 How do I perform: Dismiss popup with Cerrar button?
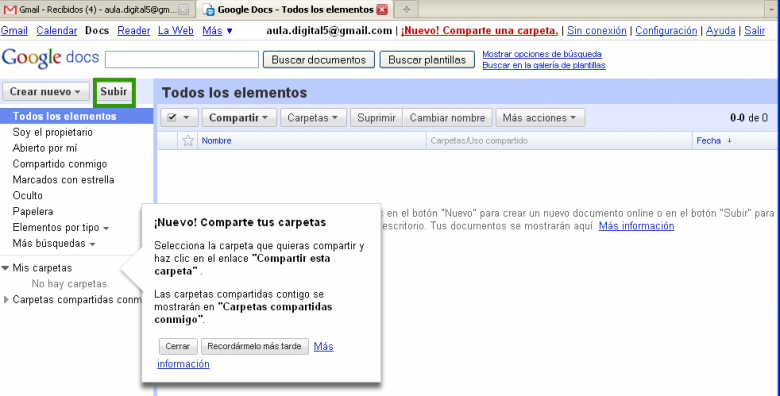178,346
